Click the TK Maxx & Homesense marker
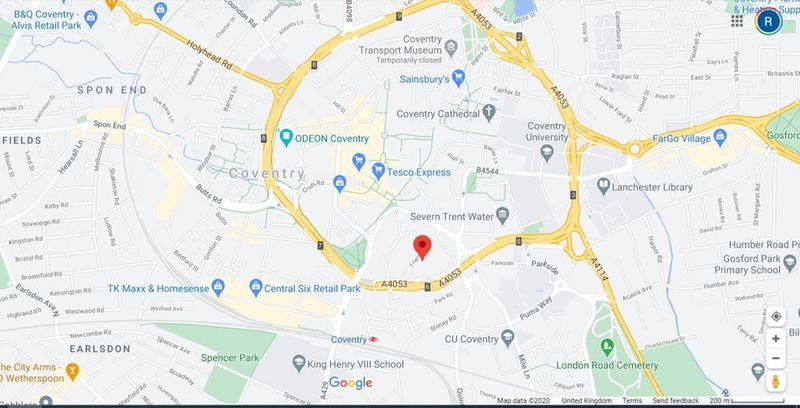800x408 pixels. coord(218,288)
